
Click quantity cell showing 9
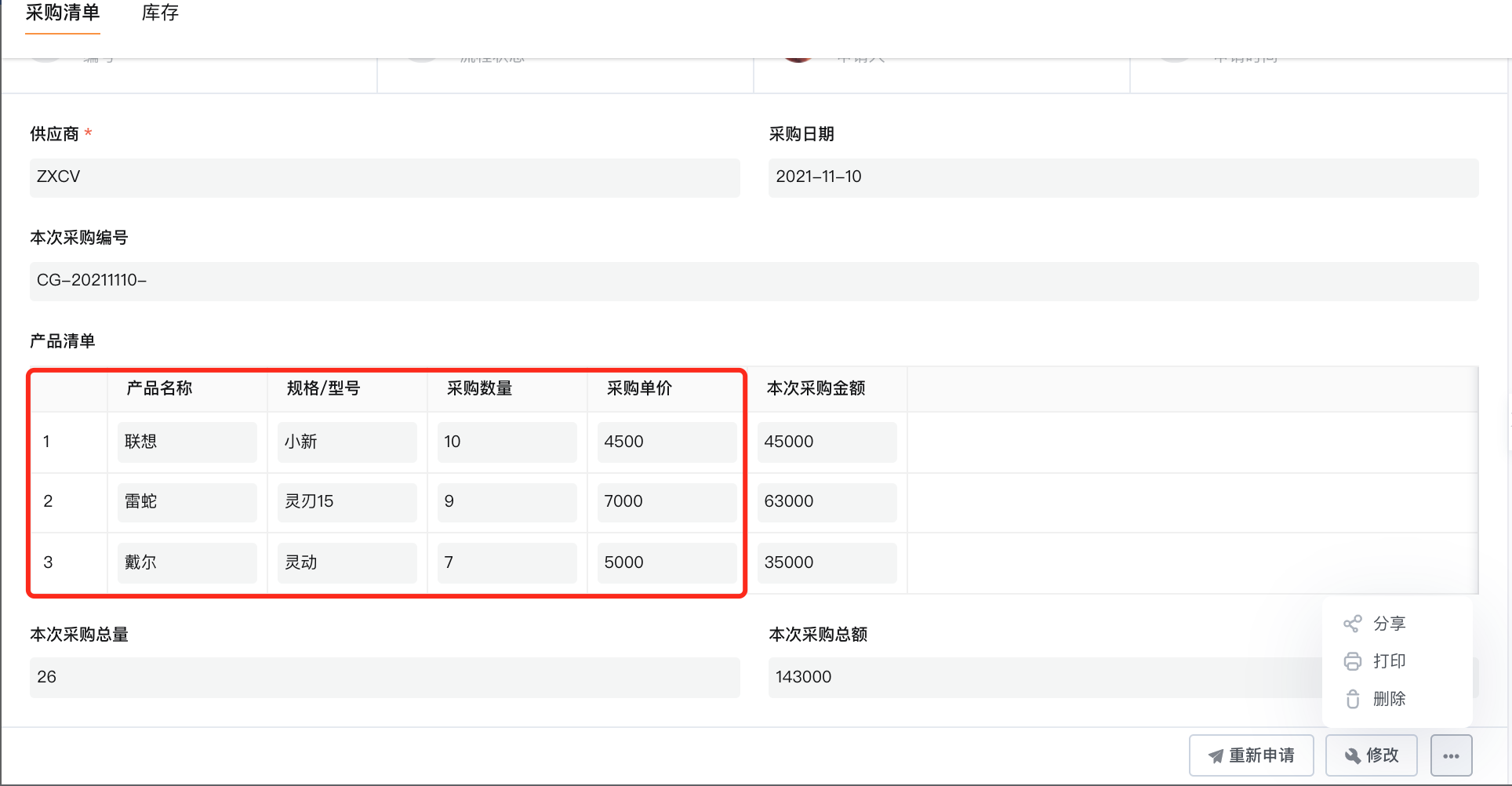pyautogui.click(x=507, y=502)
